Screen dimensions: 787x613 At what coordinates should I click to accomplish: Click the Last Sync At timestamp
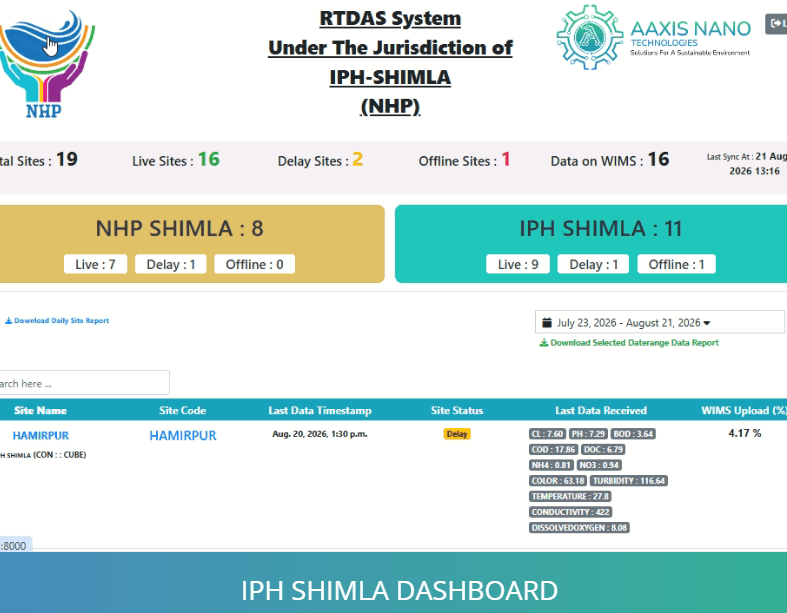pyautogui.click(x=747, y=164)
